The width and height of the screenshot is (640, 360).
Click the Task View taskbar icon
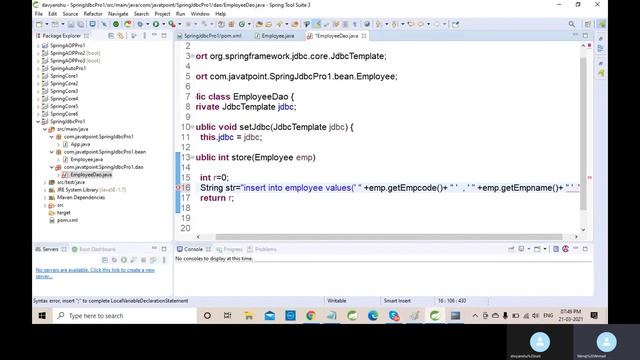click(x=228, y=316)
